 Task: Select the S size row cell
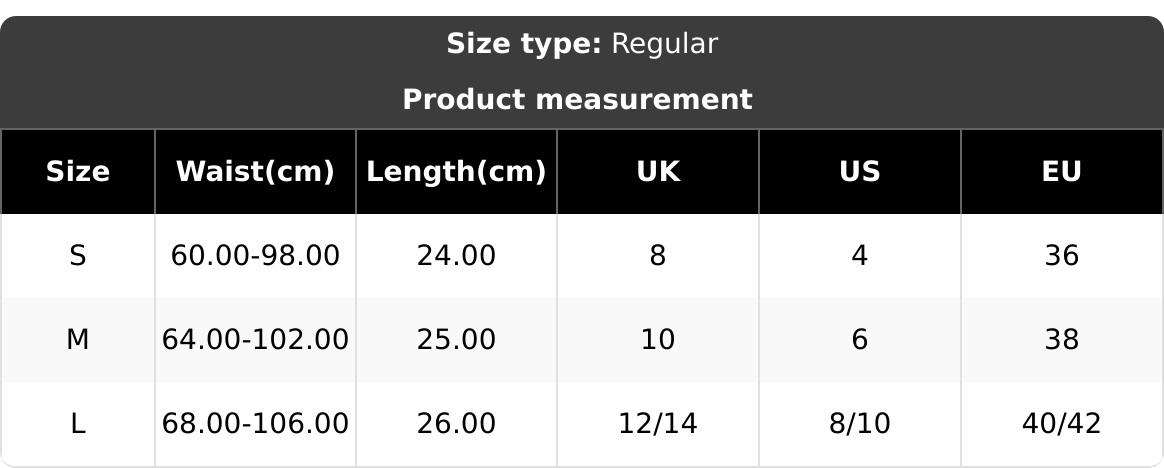click(78, 256)
